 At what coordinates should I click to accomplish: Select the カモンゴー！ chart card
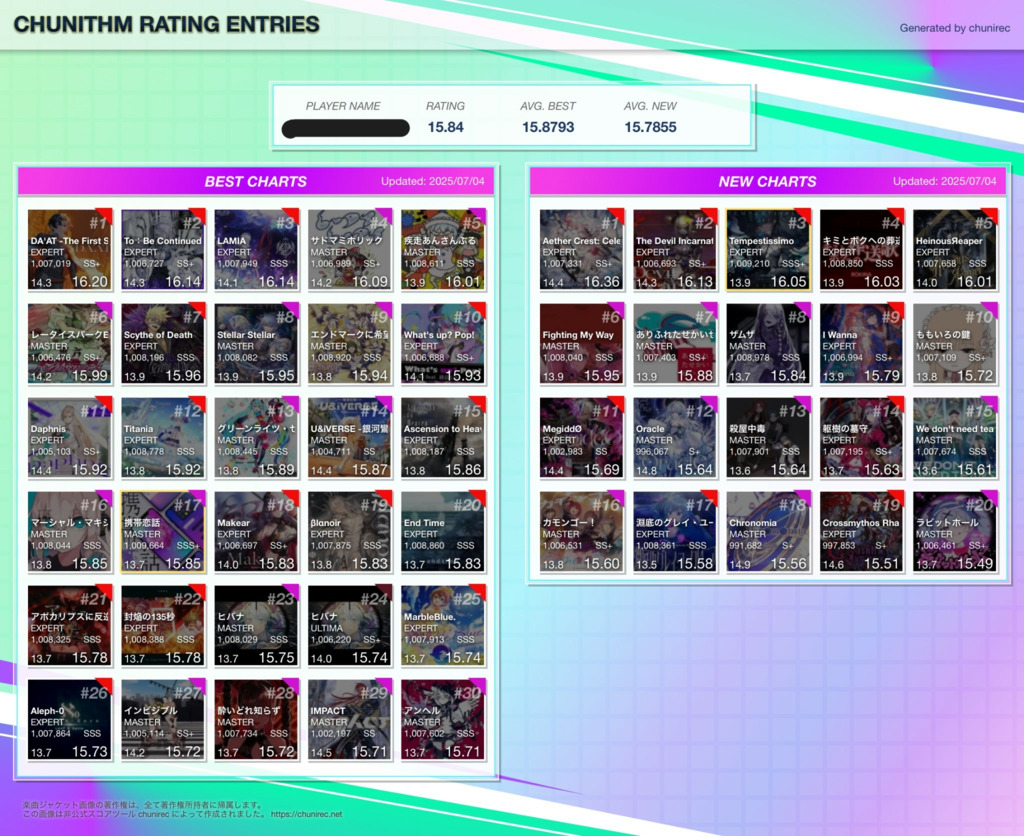[582, 532]
